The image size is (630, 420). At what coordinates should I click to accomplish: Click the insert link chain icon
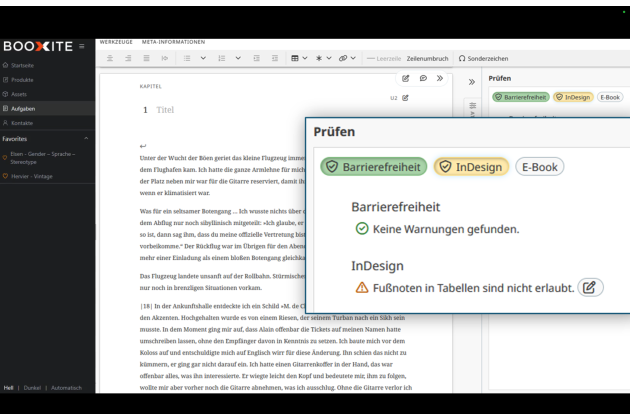(x=343, y=58)
